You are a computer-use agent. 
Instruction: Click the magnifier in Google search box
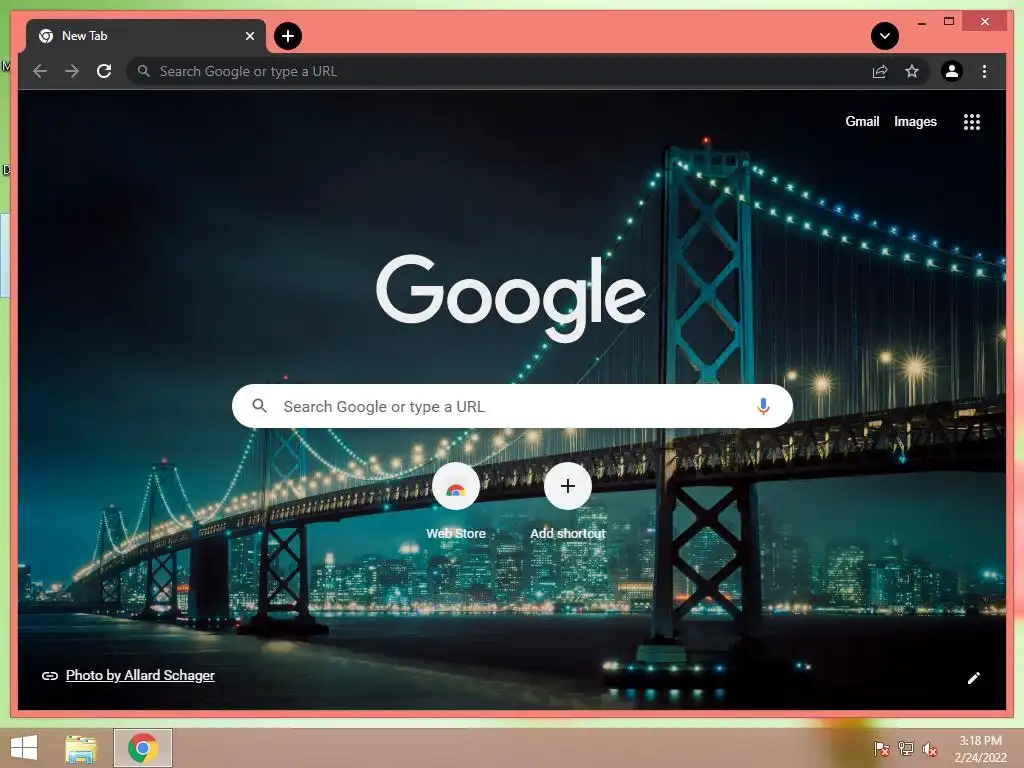(x=259, y=406)
